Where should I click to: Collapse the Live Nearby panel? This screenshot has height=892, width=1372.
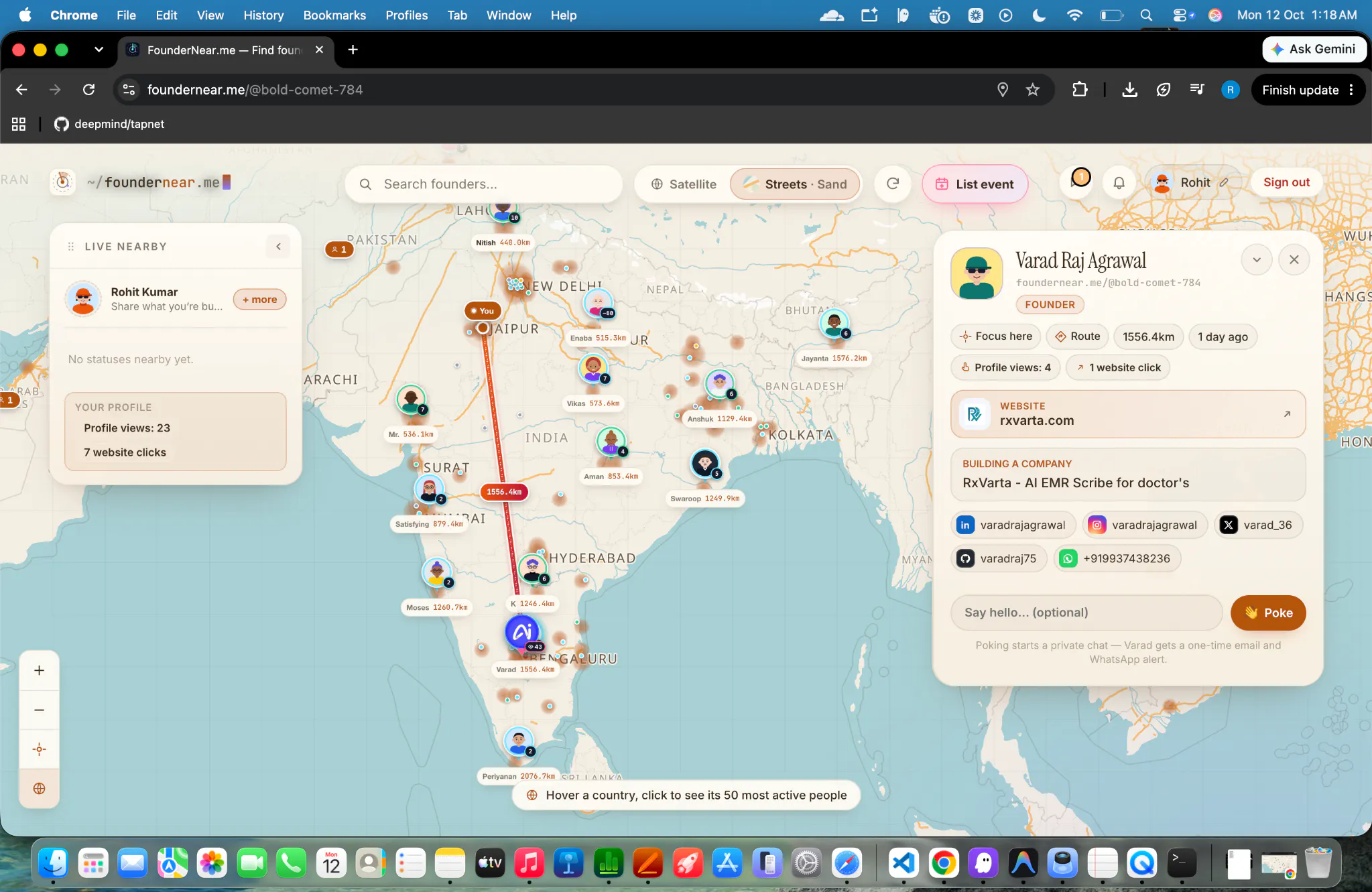pyautogui.click(x=279, y=247)
